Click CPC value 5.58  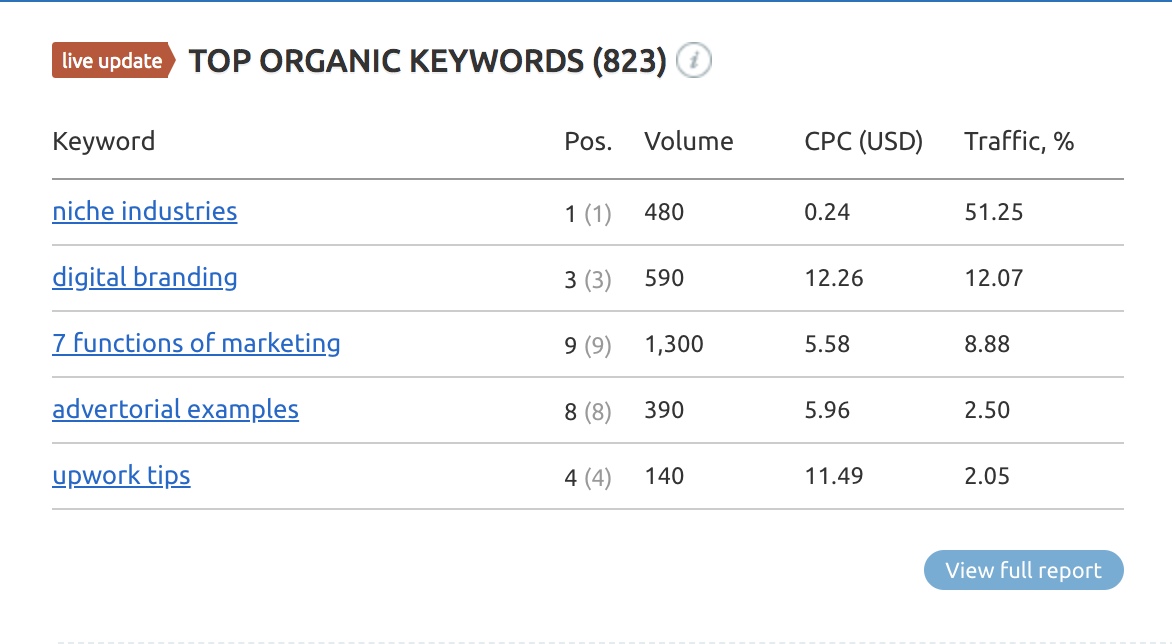pos(827,344)
